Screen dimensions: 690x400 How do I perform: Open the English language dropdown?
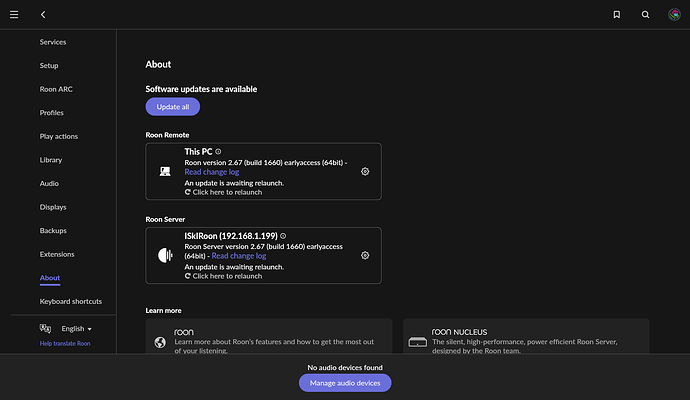coord(77,329)
